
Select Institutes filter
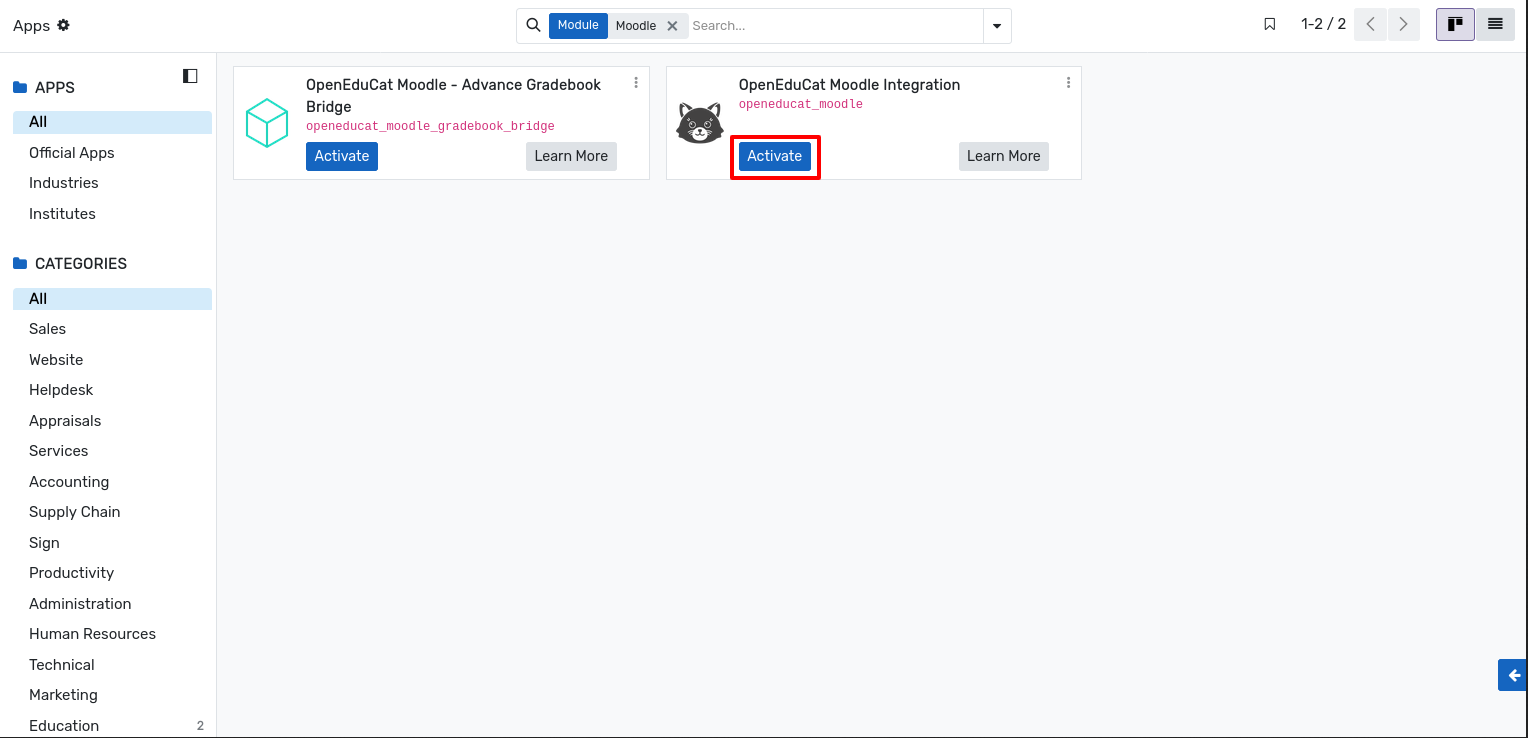[x=112, y=214]
